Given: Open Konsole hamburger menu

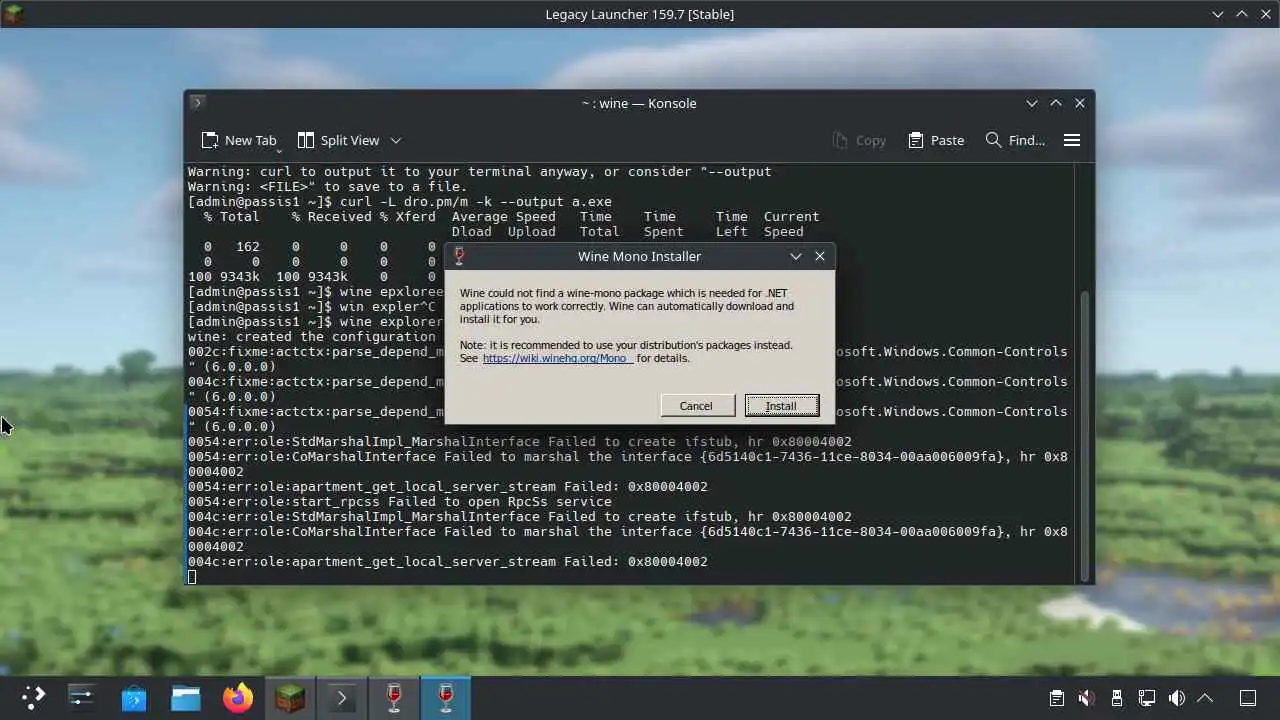Looking at the screenshot, I should [1072, 140].
